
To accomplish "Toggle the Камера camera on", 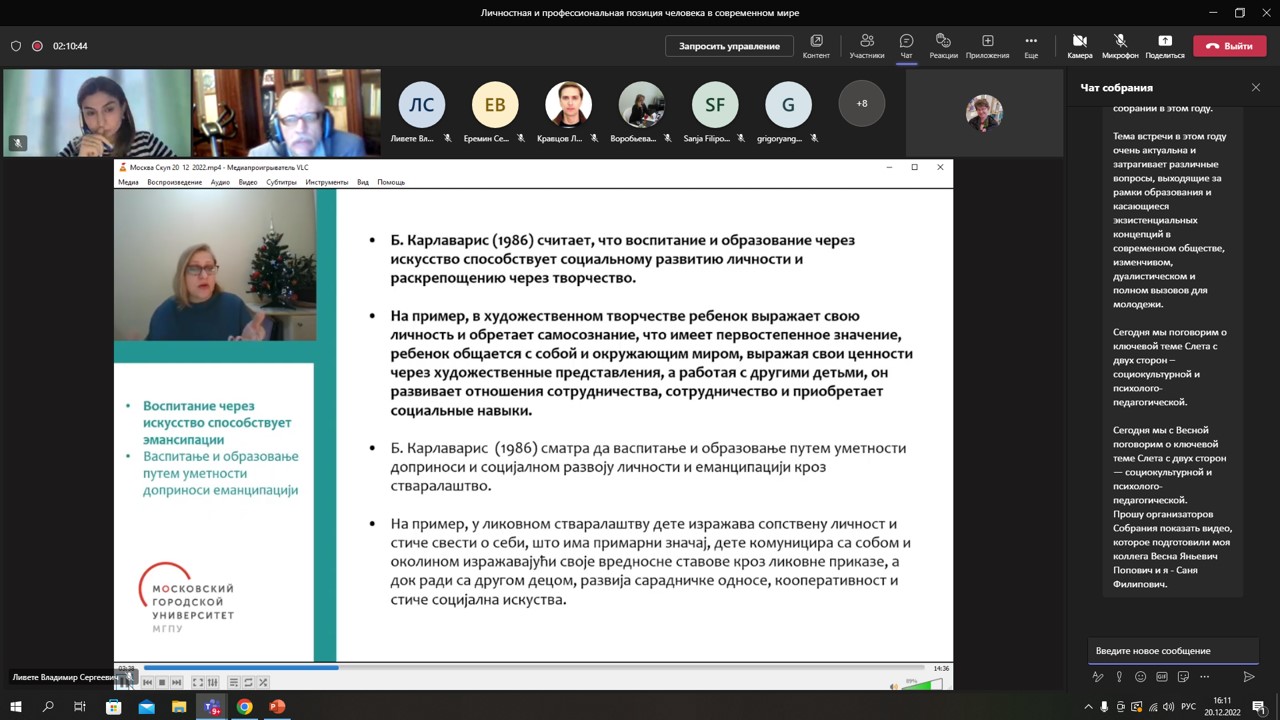I will click(x=1079, y=45).
